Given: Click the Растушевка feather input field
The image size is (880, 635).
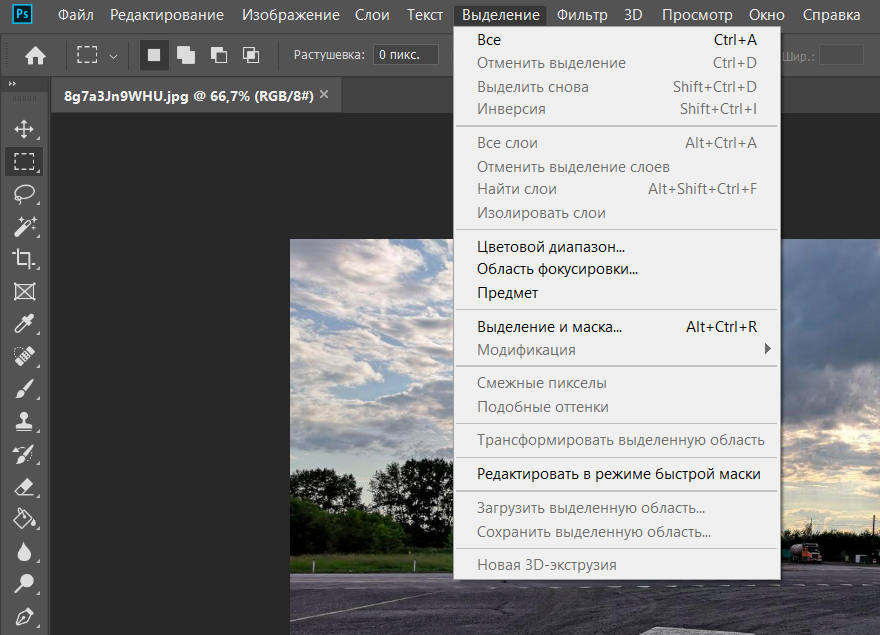Looking at the screenshot, I should tap(405, 55).
